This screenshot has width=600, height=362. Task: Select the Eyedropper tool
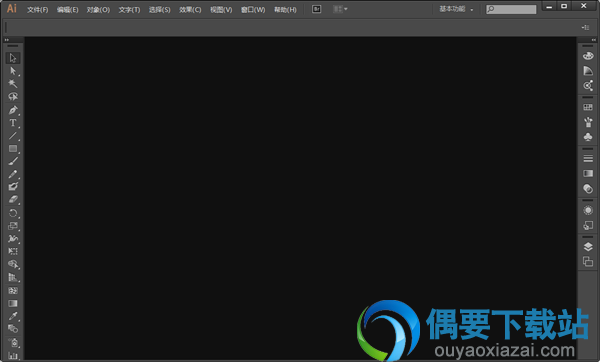pos(13,316)
